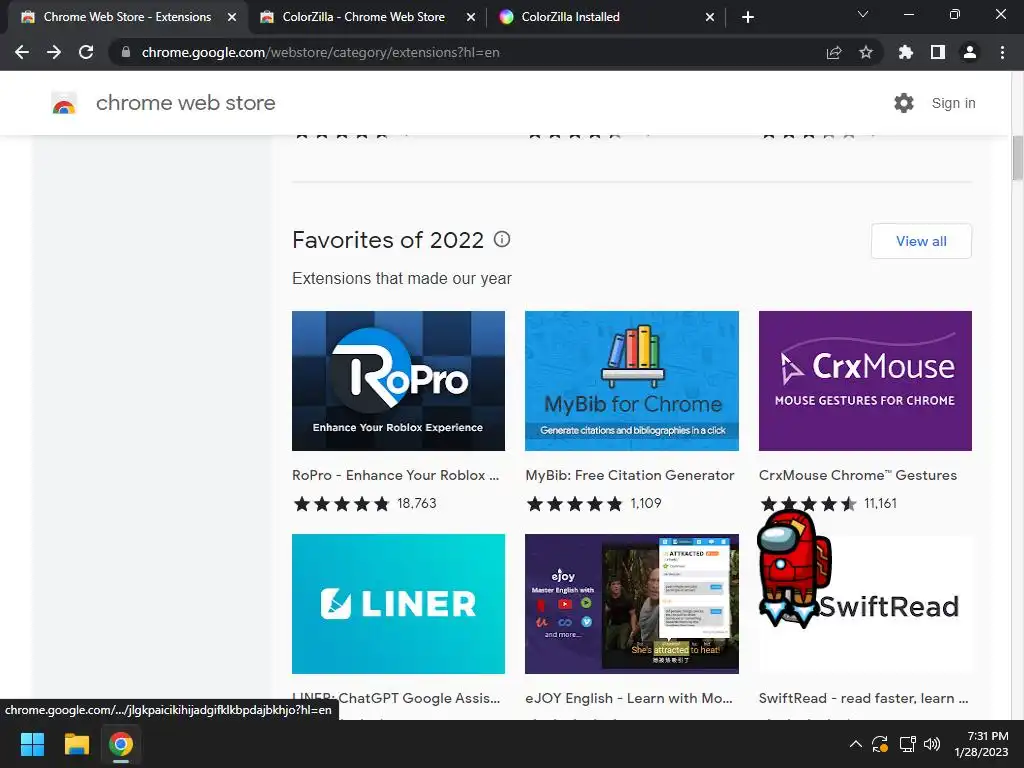Show hidden system tray icons
The width and height of the screenshot is (1024, 768).
(856, 744)
